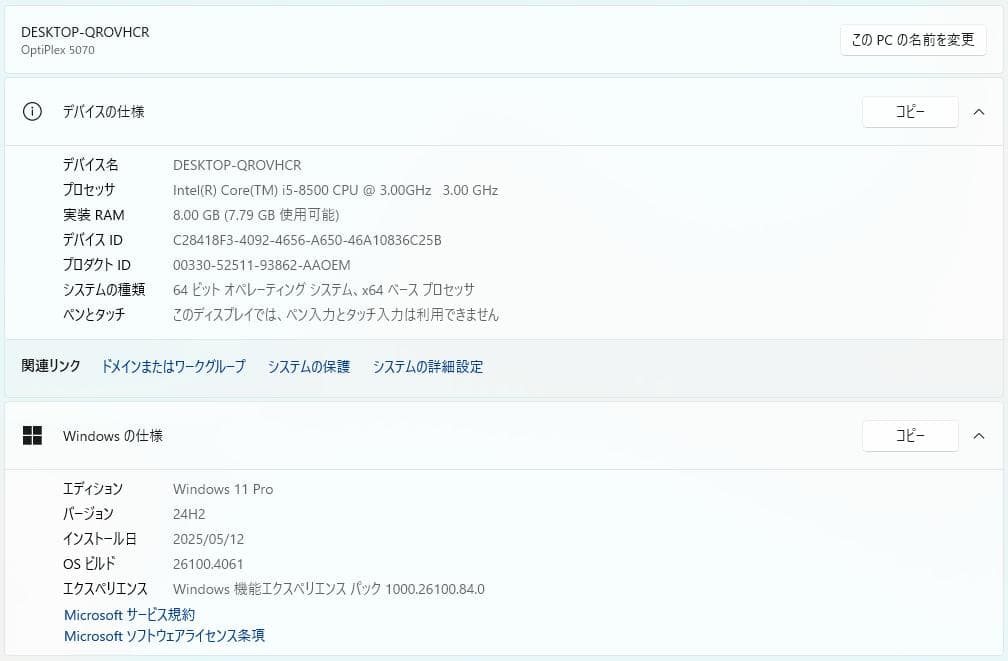1008x661 pixels.
Task: Click the エディション value Windows 11 Pro
Action: [x=222, y=489]
